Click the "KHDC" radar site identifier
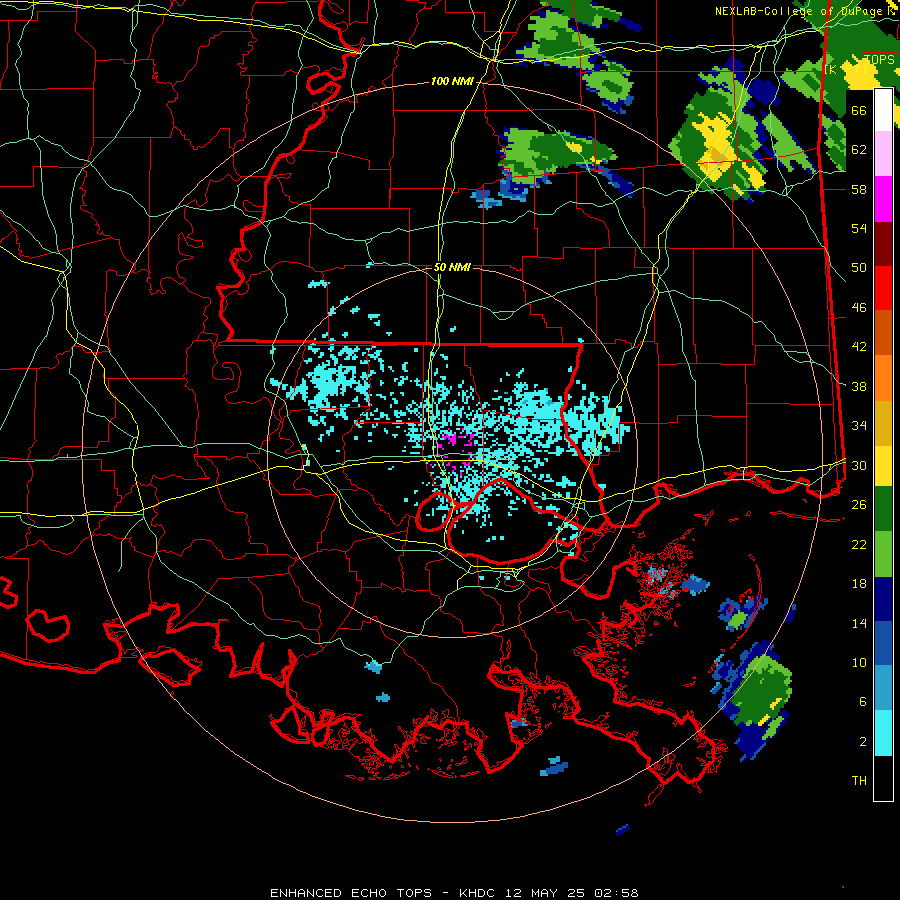Screen dimensions: 900x900 pyautogui.click(x=479, y=893)
